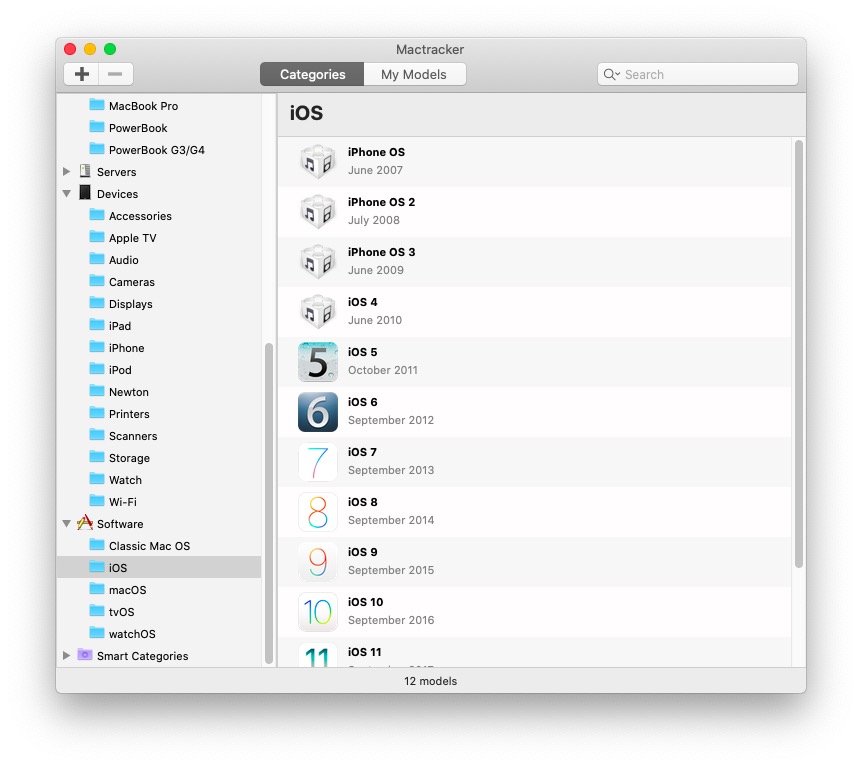Click the model list vertical scrollbar
The image size is (862, 767).
click(x=799, y=354)
